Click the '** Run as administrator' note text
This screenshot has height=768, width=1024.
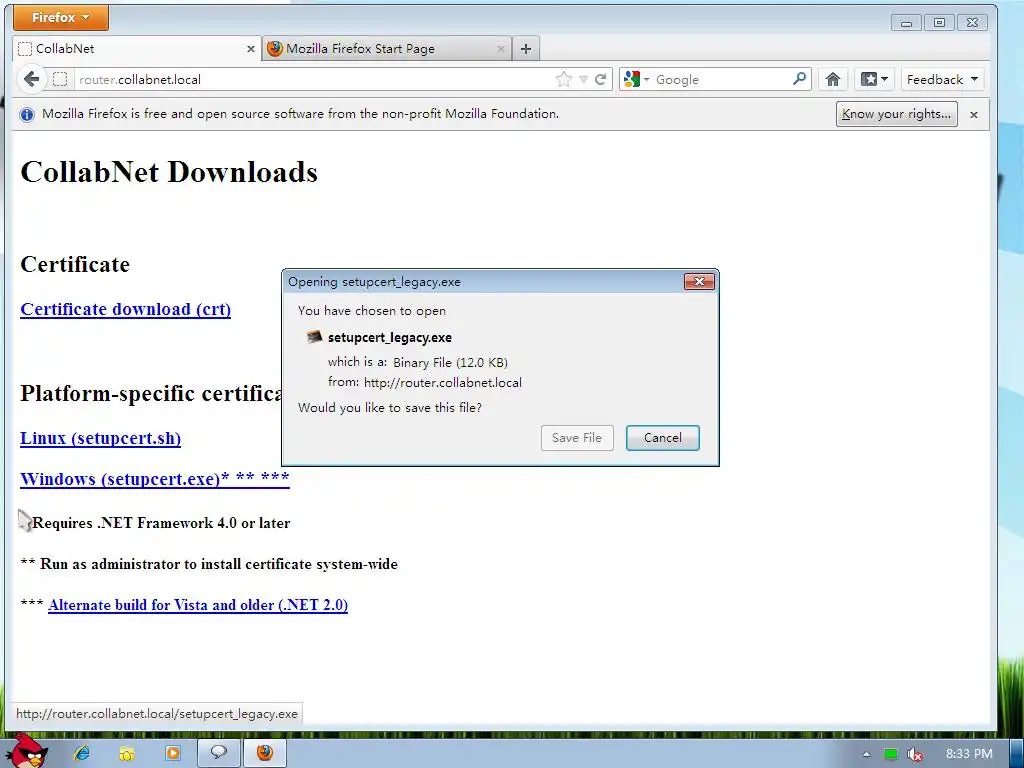[x=209, y=564]
